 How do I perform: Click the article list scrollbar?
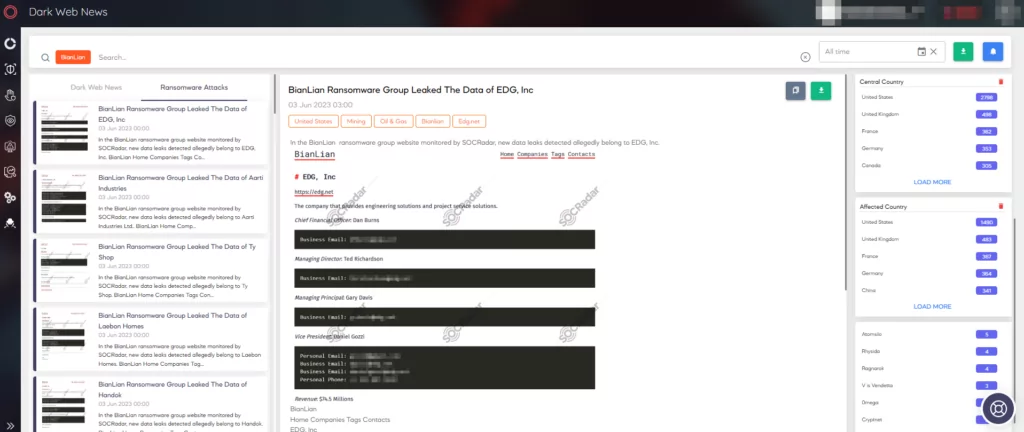274,95
